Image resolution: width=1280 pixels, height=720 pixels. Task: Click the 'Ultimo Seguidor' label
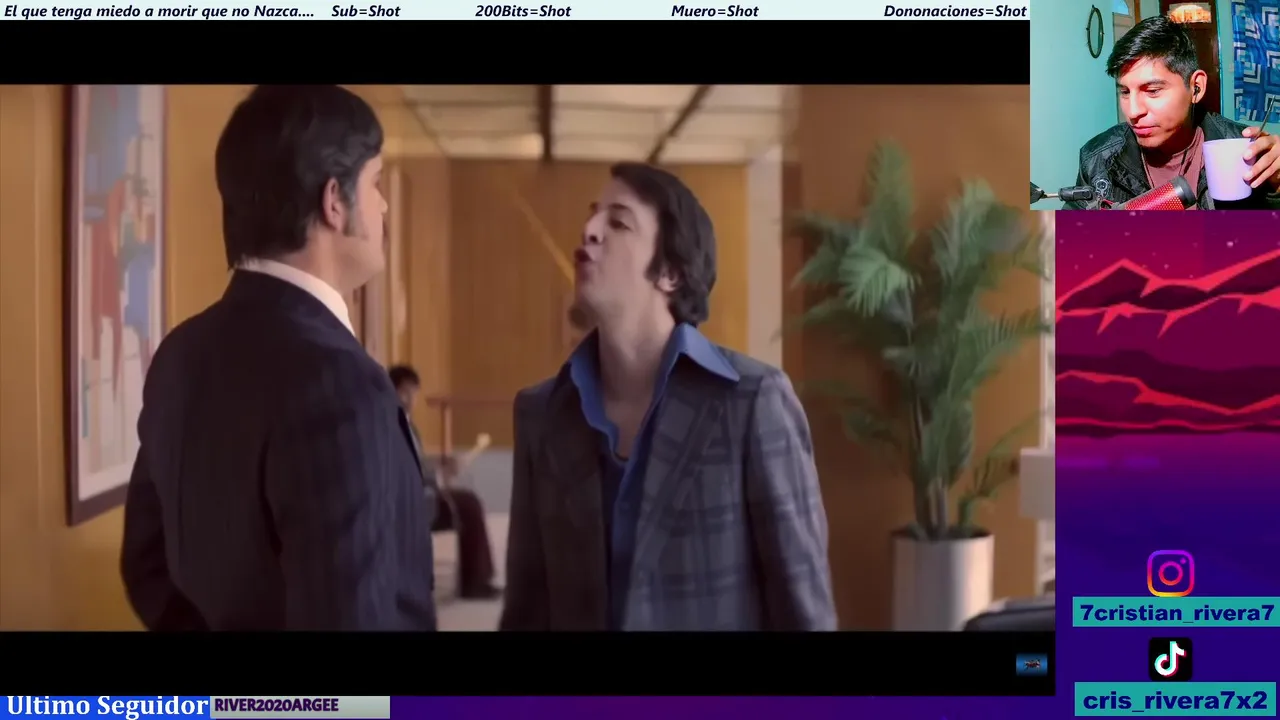tap(107, 706)
